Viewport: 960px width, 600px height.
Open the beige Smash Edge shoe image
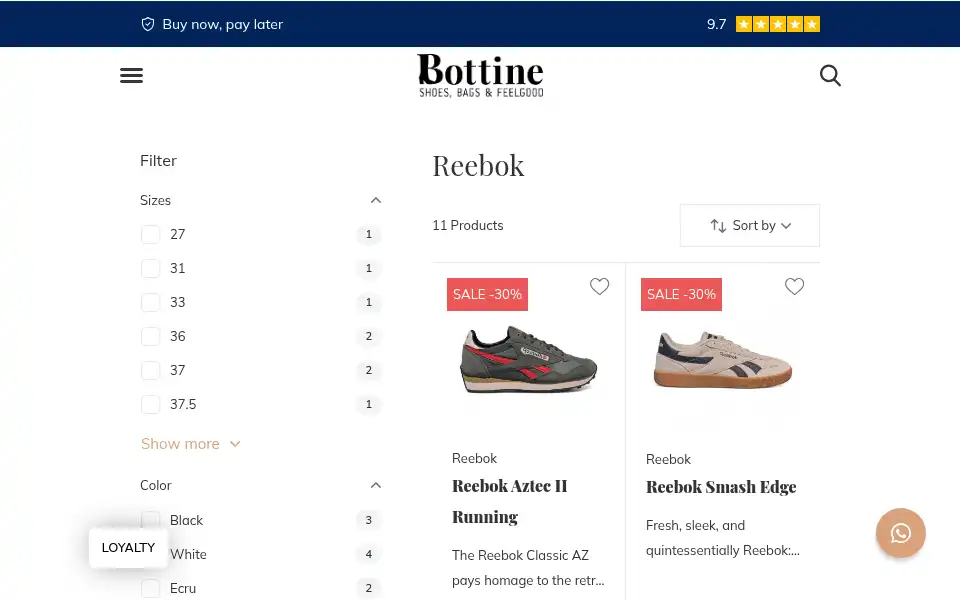pos(722,360)
